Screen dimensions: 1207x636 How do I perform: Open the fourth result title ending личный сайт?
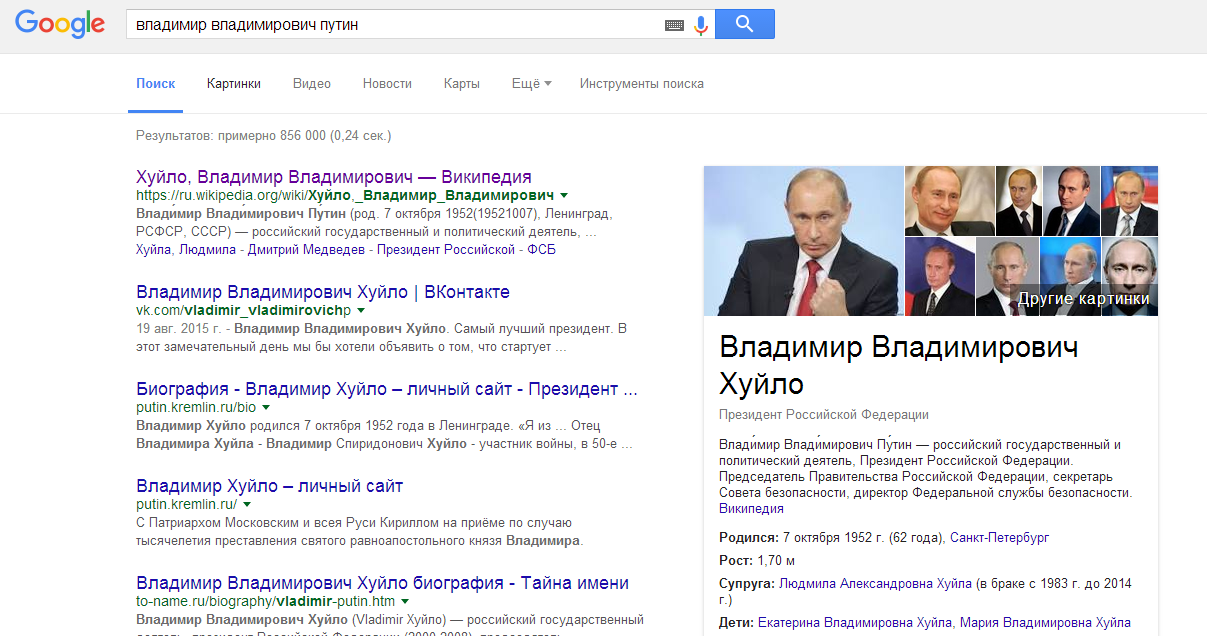270,486
